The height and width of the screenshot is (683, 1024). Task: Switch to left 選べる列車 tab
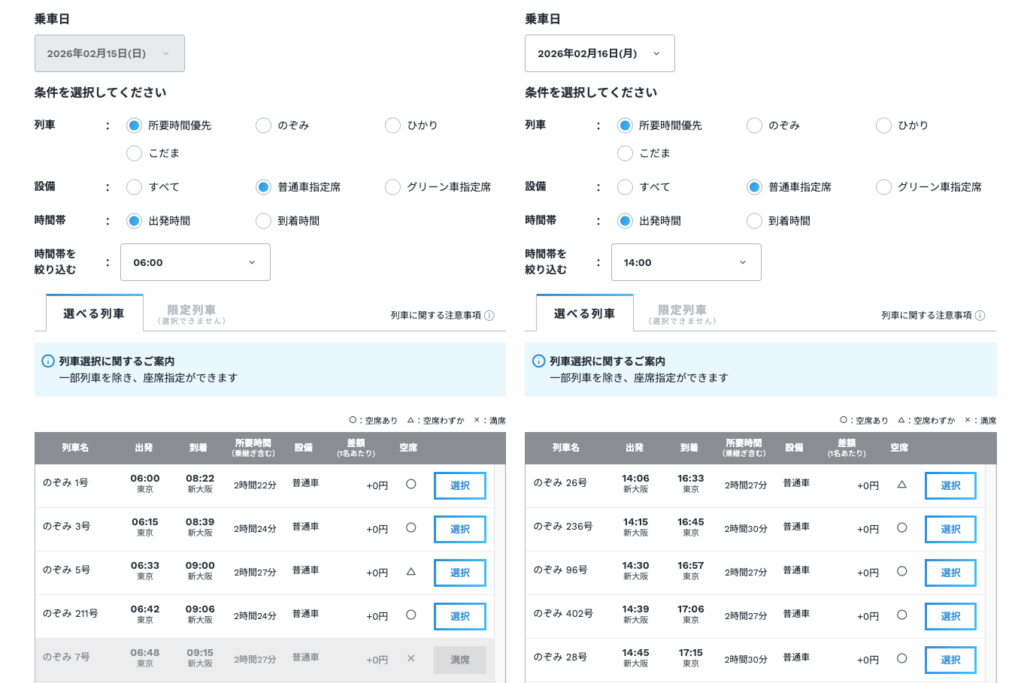tap(94, 313)
